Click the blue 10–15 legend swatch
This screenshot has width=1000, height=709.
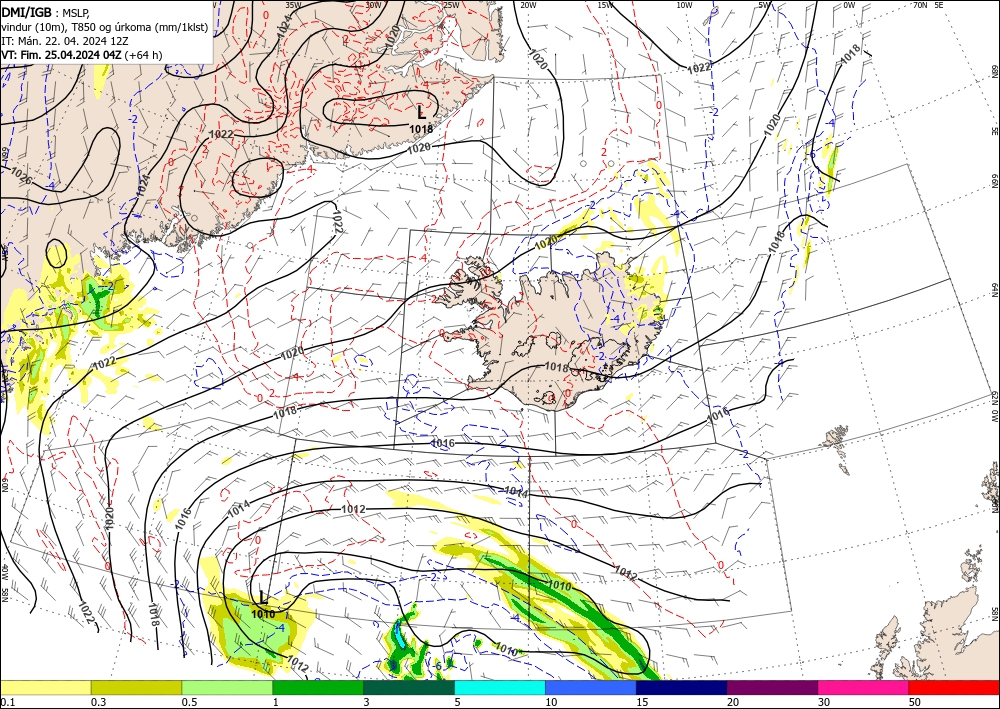click(591, 687)
